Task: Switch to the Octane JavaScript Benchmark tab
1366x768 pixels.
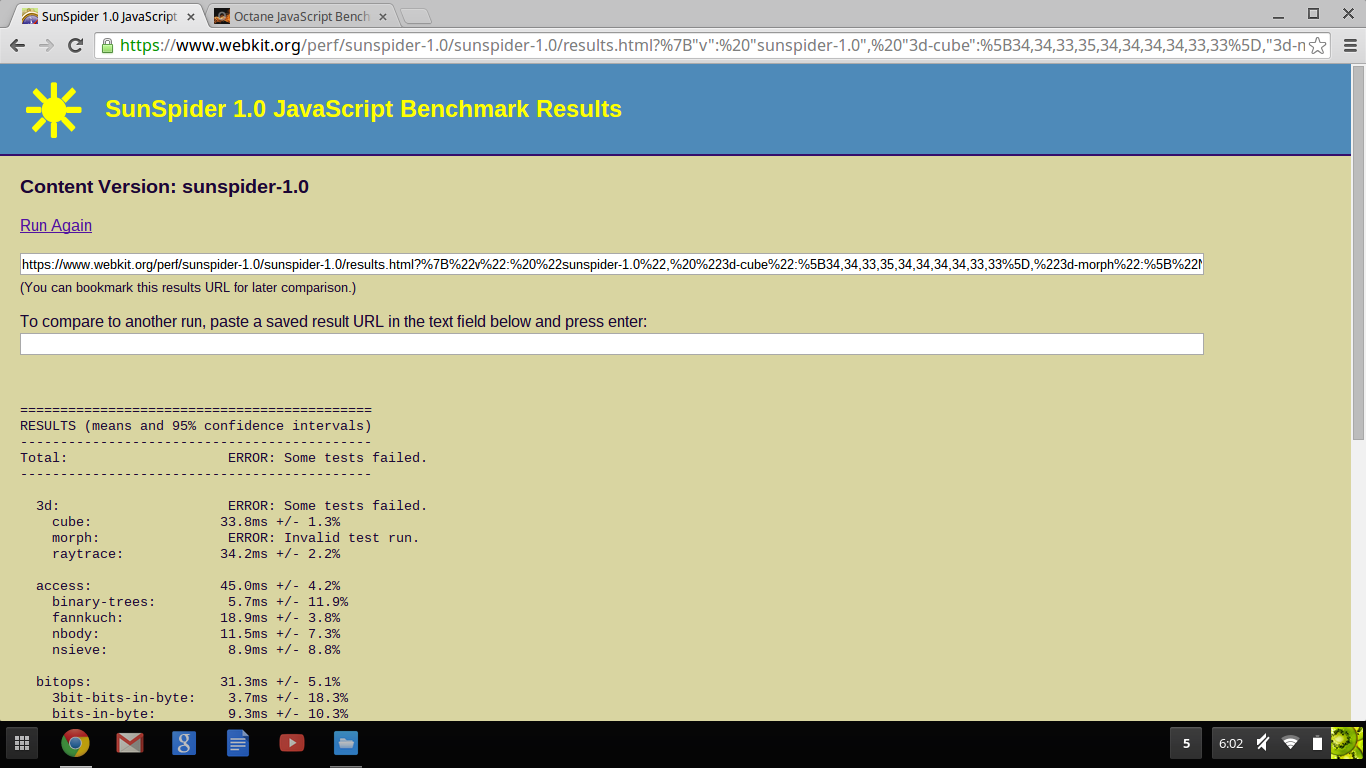Action: [x=301, y=16]
